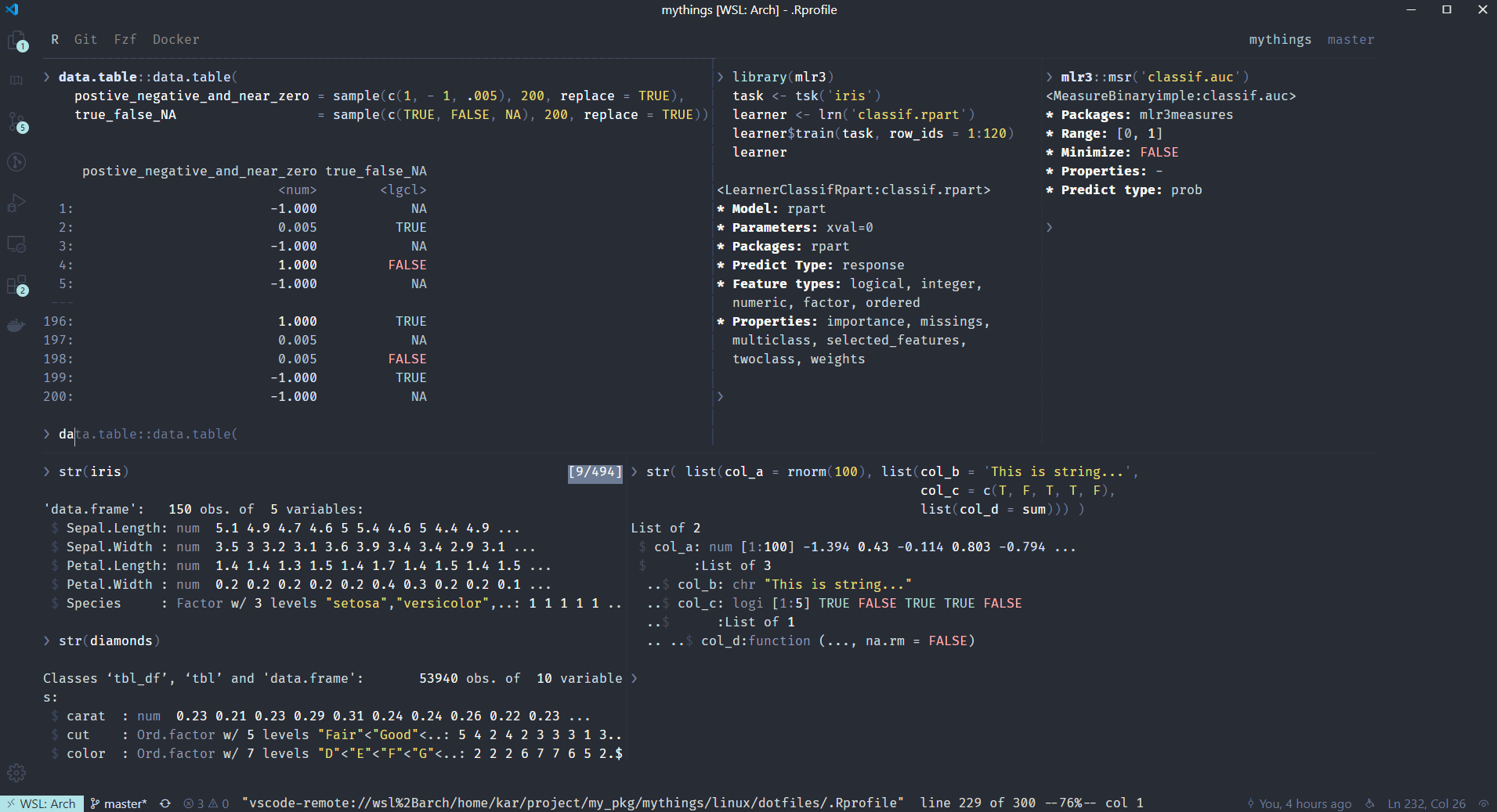Select the Docker tab
Screen dimensions: 1497x812
(x=176, y=39)
